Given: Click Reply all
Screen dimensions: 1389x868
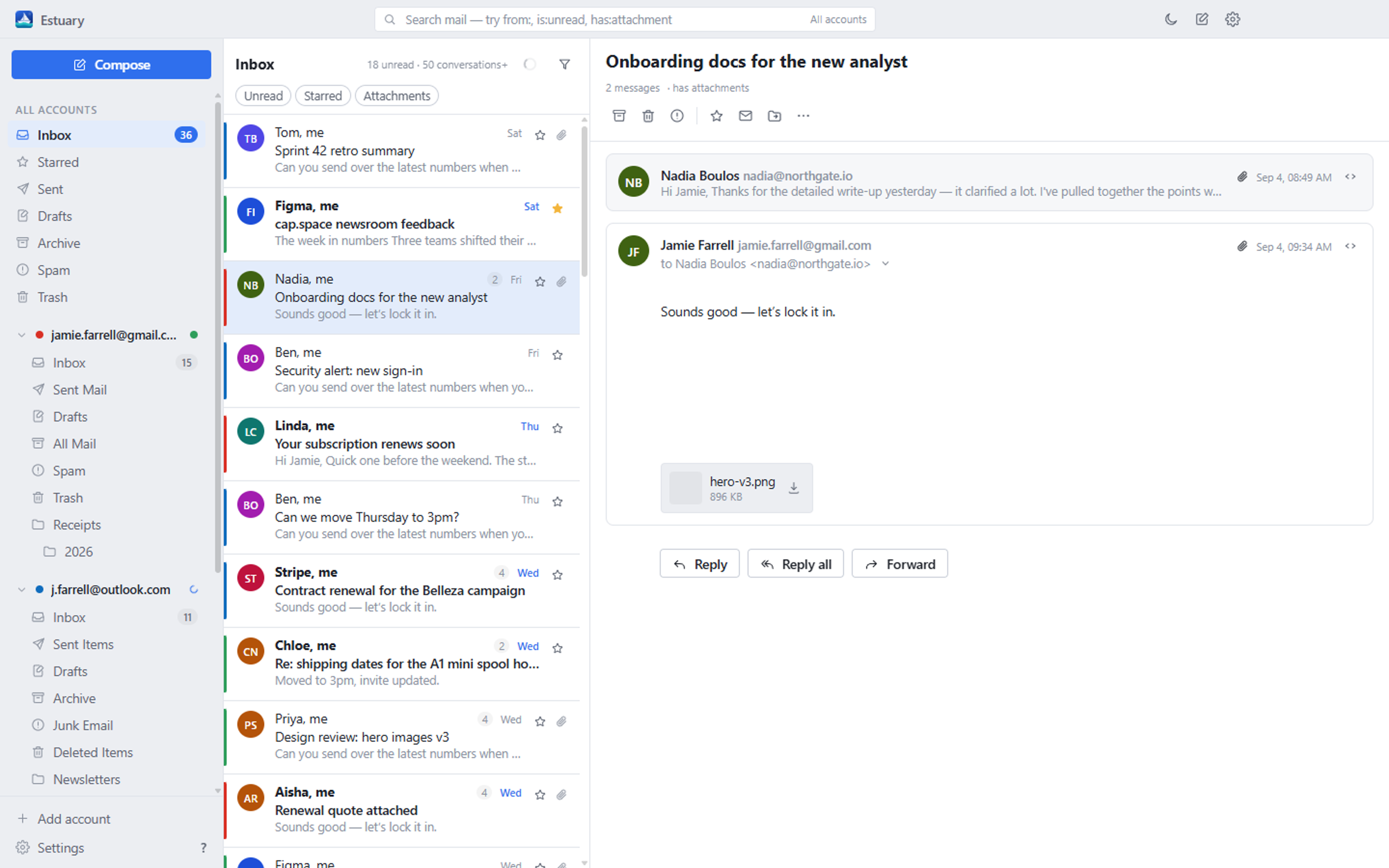Looking at the screenshot, I should tap(795, 564).
